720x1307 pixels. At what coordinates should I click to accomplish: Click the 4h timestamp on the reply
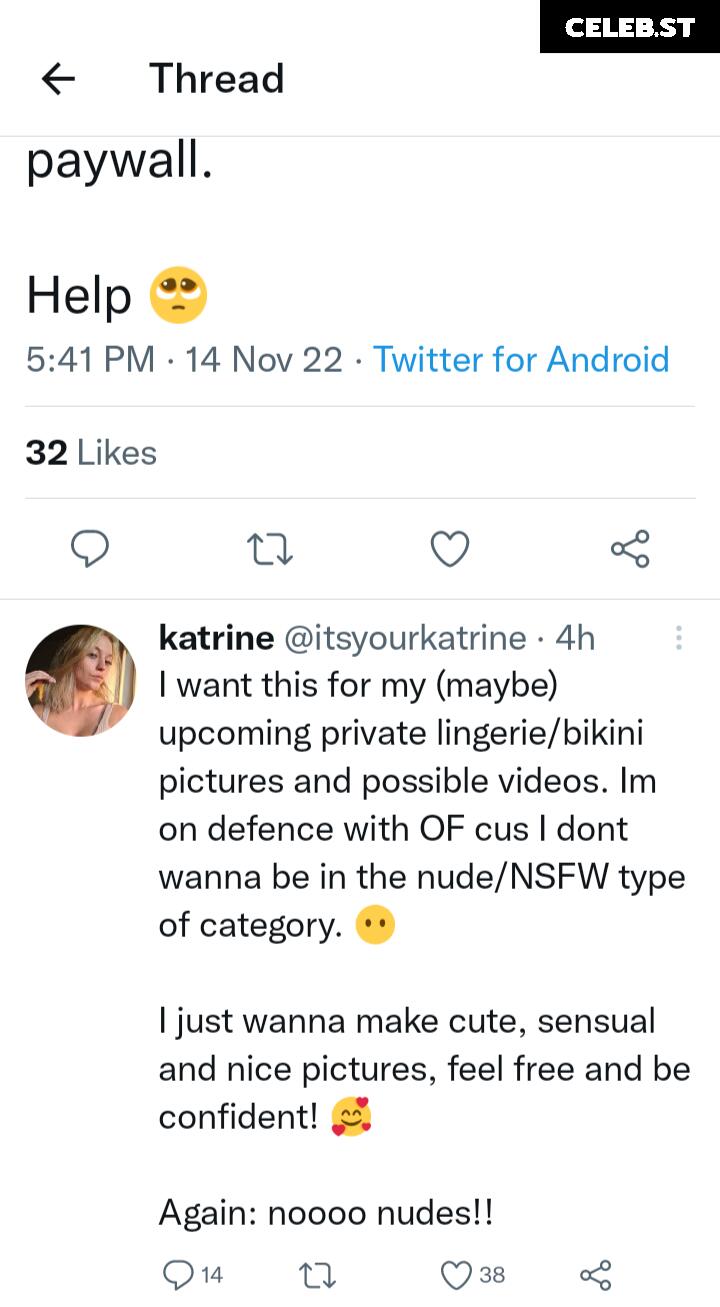click(x=575, y=638)
